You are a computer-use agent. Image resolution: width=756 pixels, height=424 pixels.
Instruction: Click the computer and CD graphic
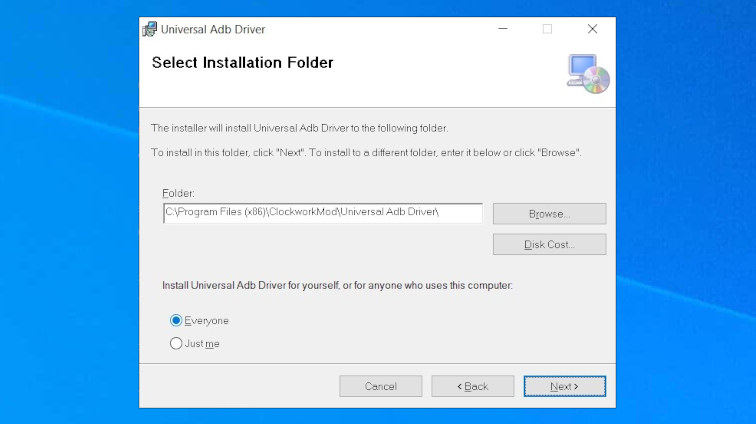pyautogui.click(x=587, y=73)
